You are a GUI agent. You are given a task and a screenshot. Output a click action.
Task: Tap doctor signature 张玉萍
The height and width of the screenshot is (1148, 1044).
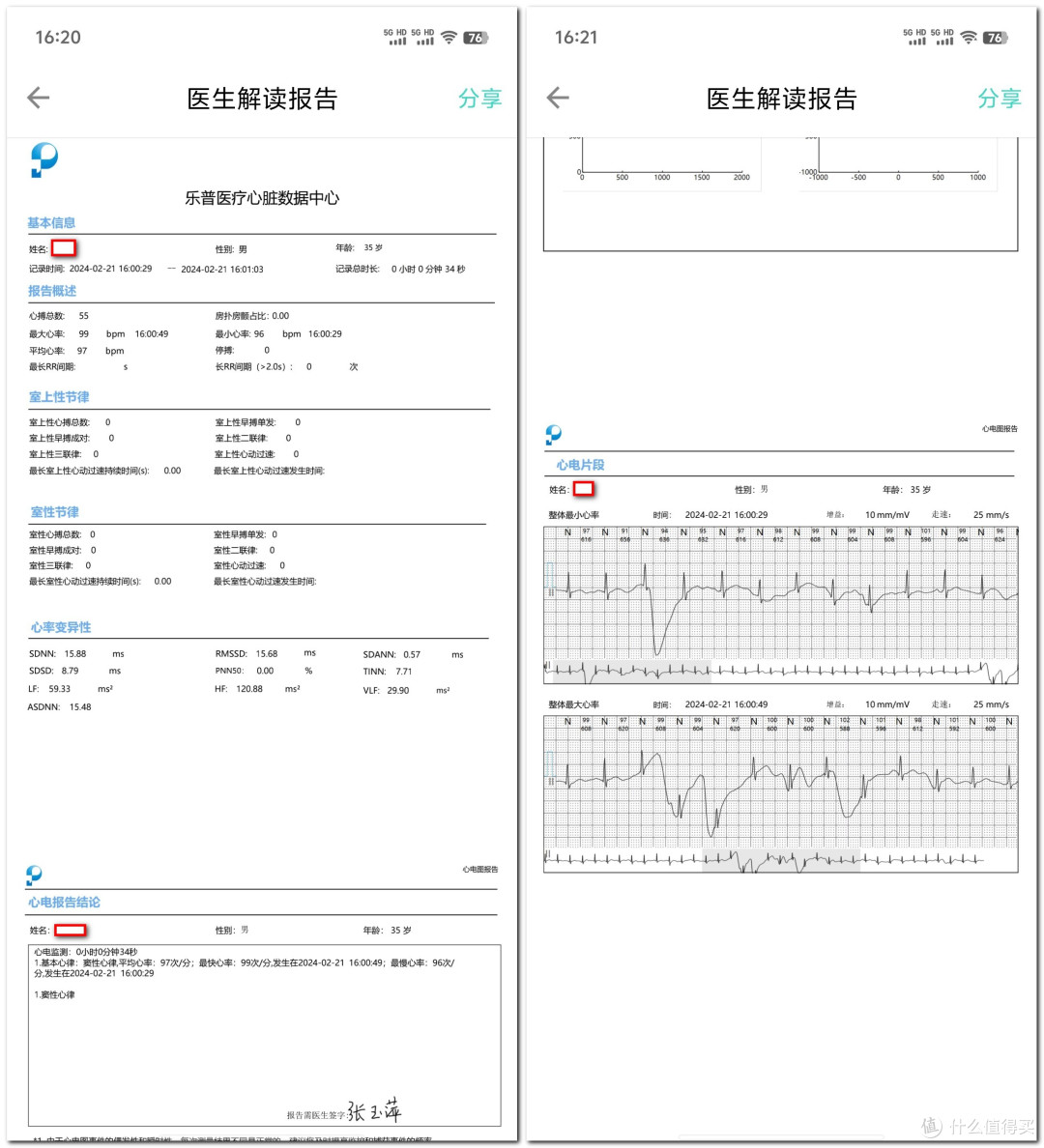point(374,1110)
